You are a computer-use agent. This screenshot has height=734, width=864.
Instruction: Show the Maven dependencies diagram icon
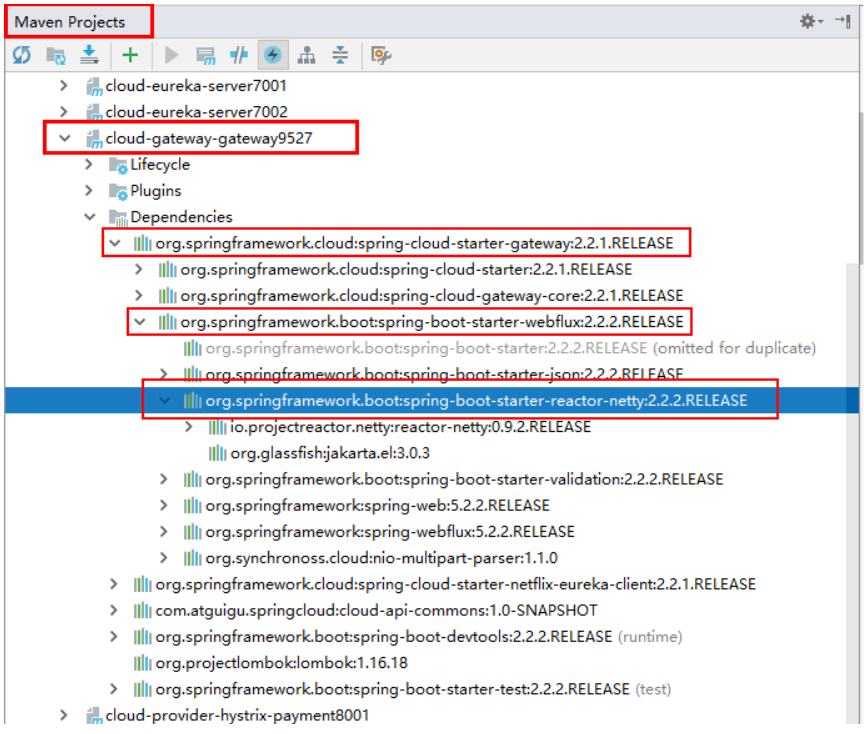coord(306,55)
